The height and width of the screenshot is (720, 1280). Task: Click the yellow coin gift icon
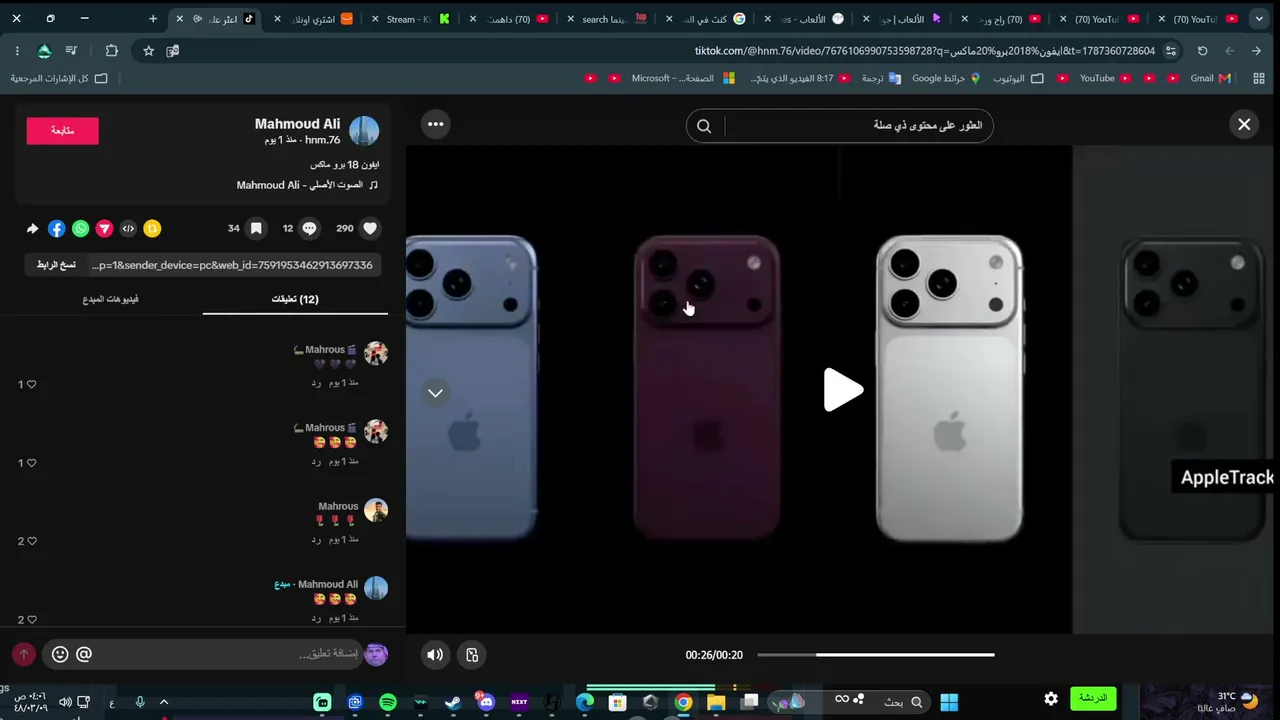point(152,229)
